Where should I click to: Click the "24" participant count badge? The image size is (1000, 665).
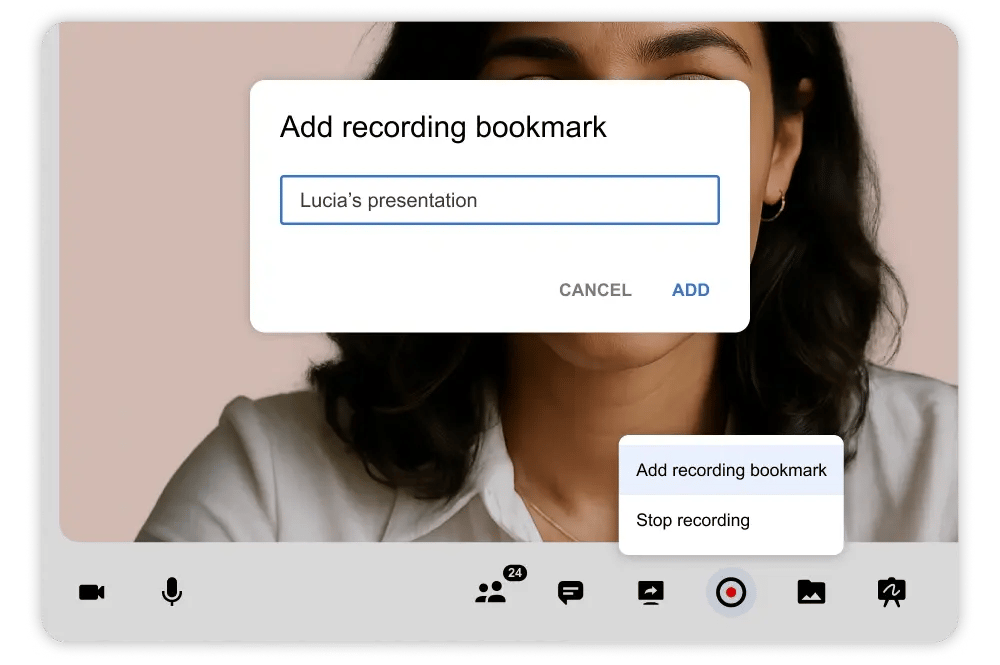(x=514, y=572)
